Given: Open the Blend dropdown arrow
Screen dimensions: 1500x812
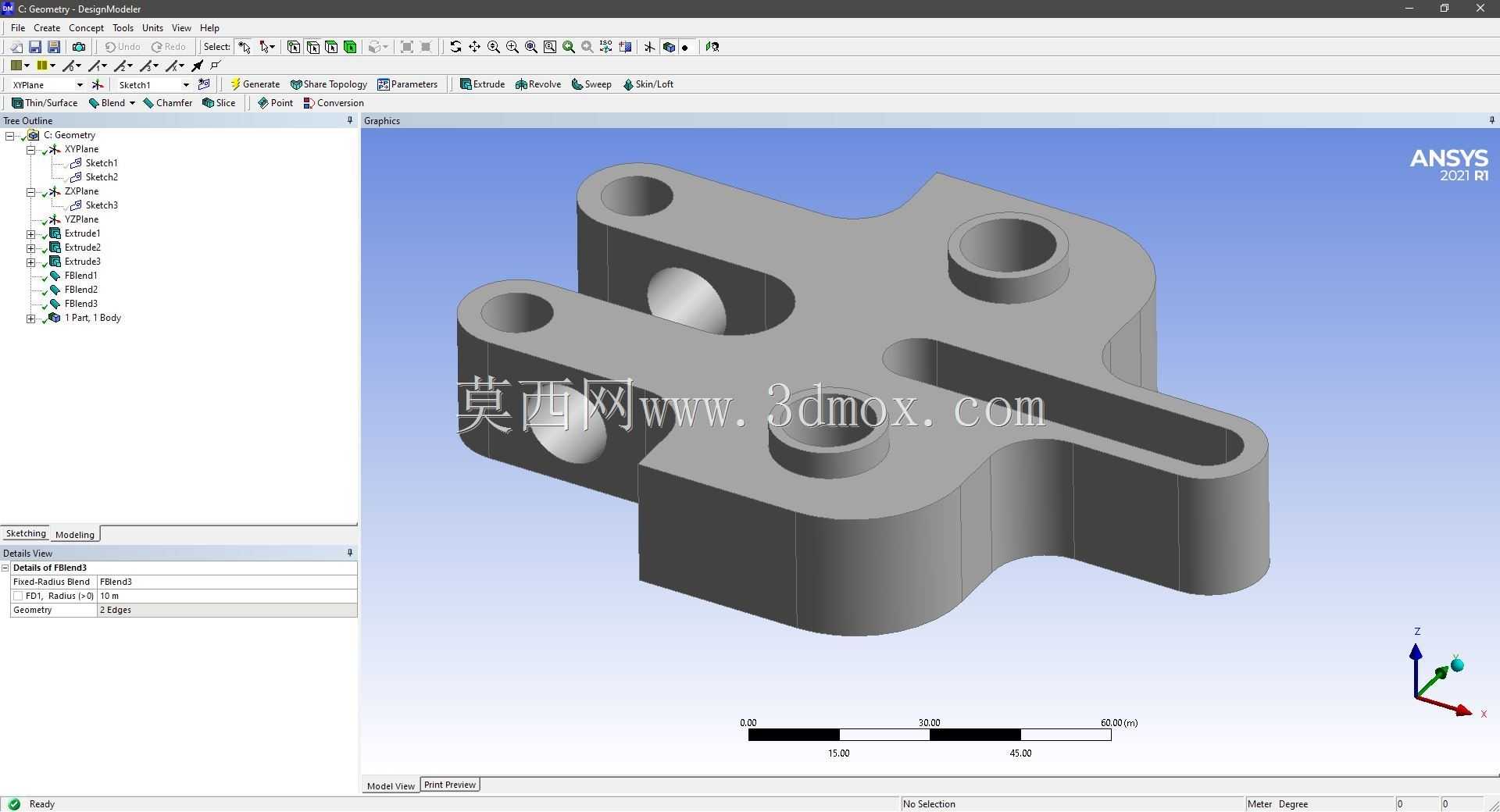Looking at the screenshot, I should click(132, 103).
